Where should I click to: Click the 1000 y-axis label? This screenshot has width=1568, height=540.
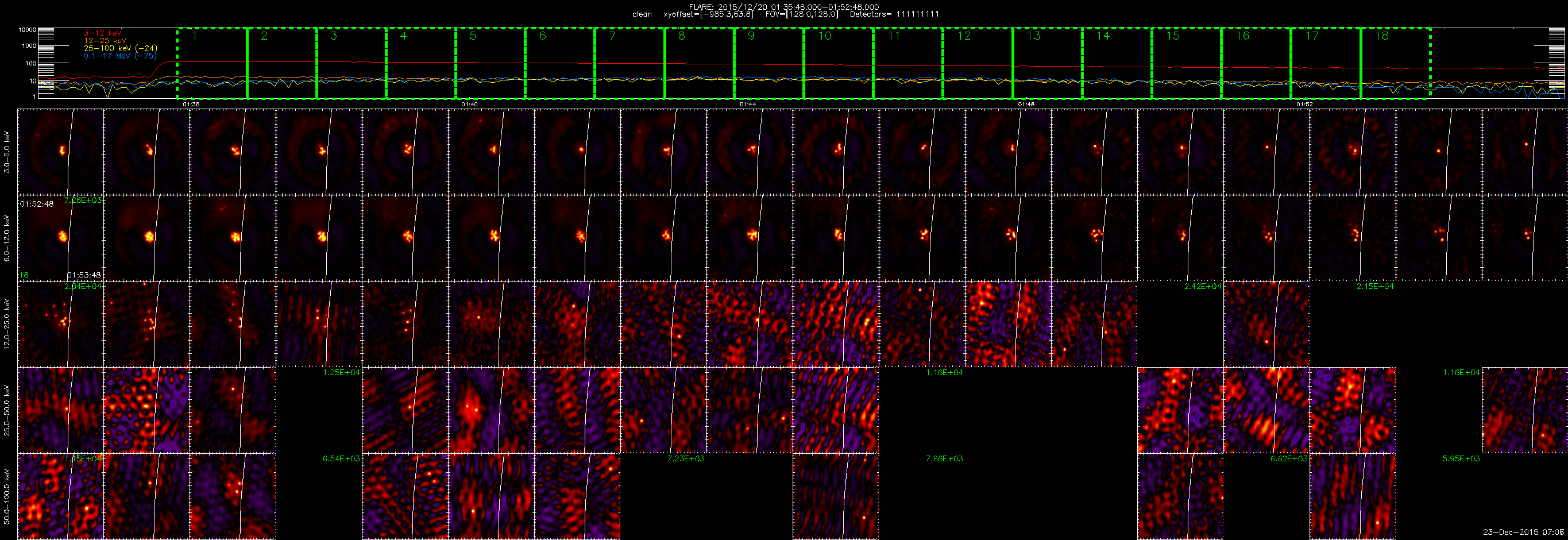[29, 45]
